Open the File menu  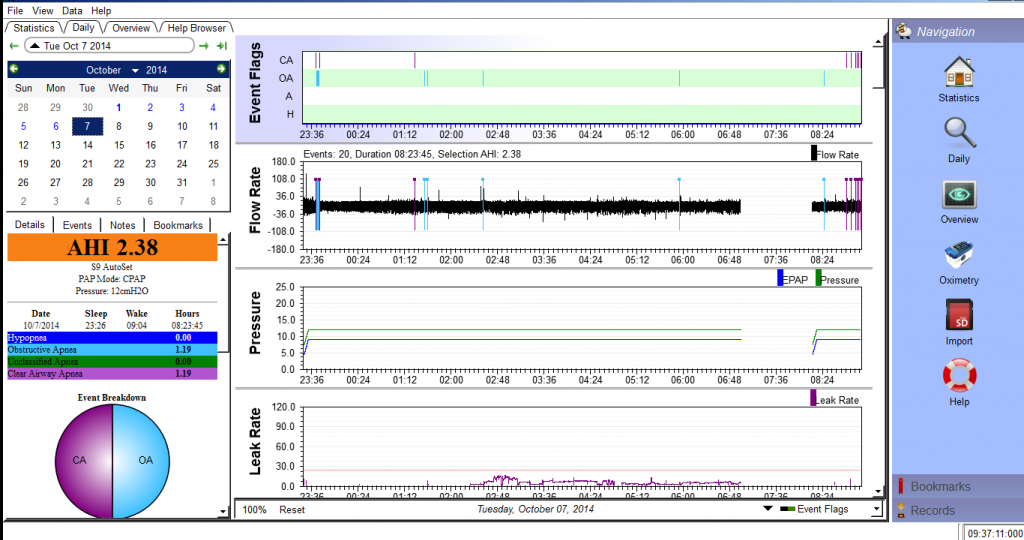point(15,10)
